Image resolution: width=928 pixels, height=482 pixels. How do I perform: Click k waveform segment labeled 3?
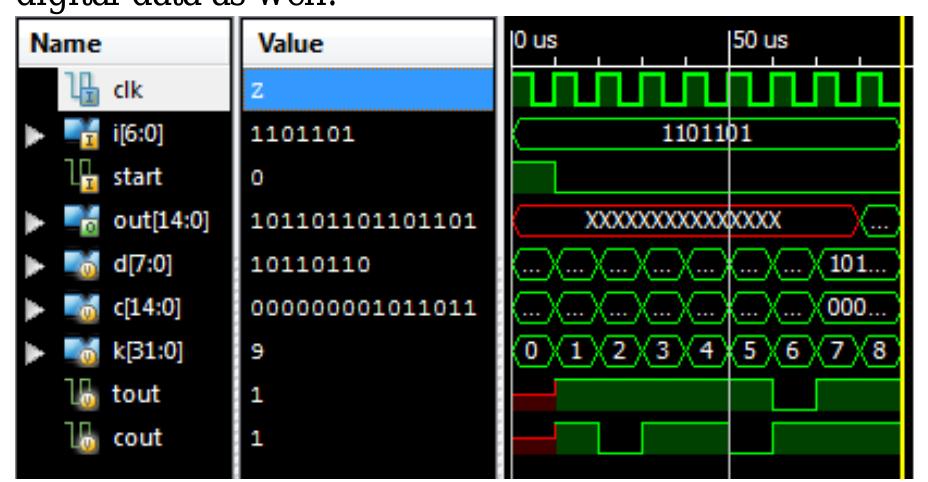(x=663, y=351)
